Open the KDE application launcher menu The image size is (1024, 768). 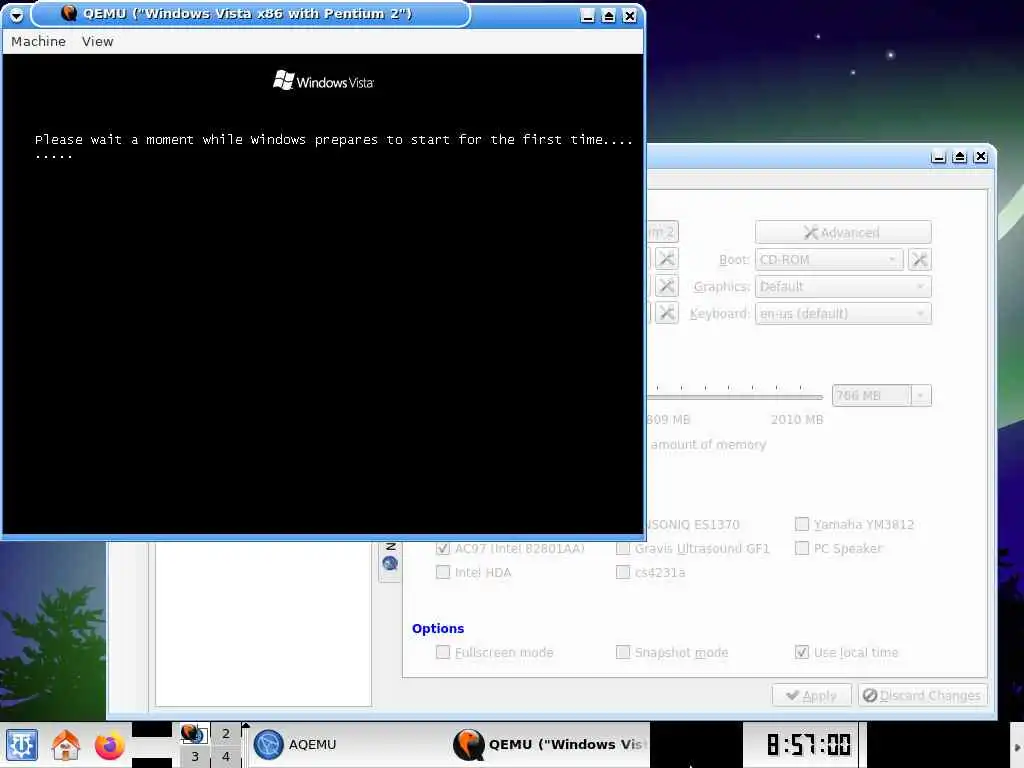point(22,744)
